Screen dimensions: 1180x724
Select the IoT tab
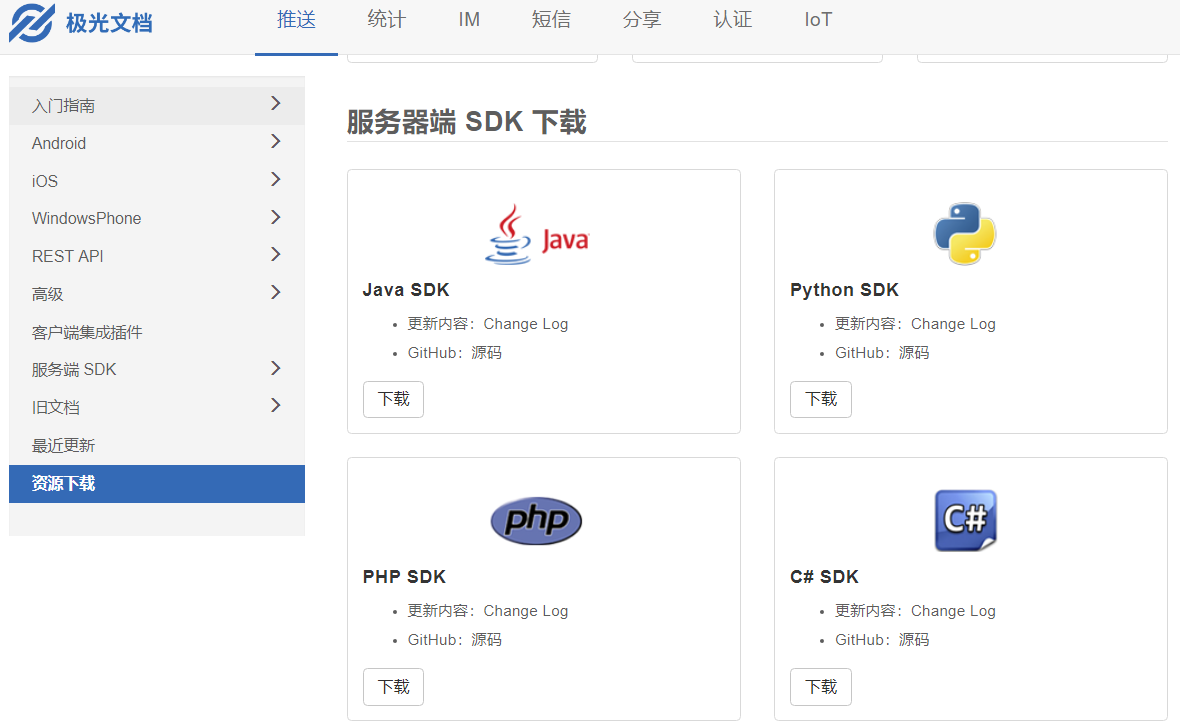818,20
